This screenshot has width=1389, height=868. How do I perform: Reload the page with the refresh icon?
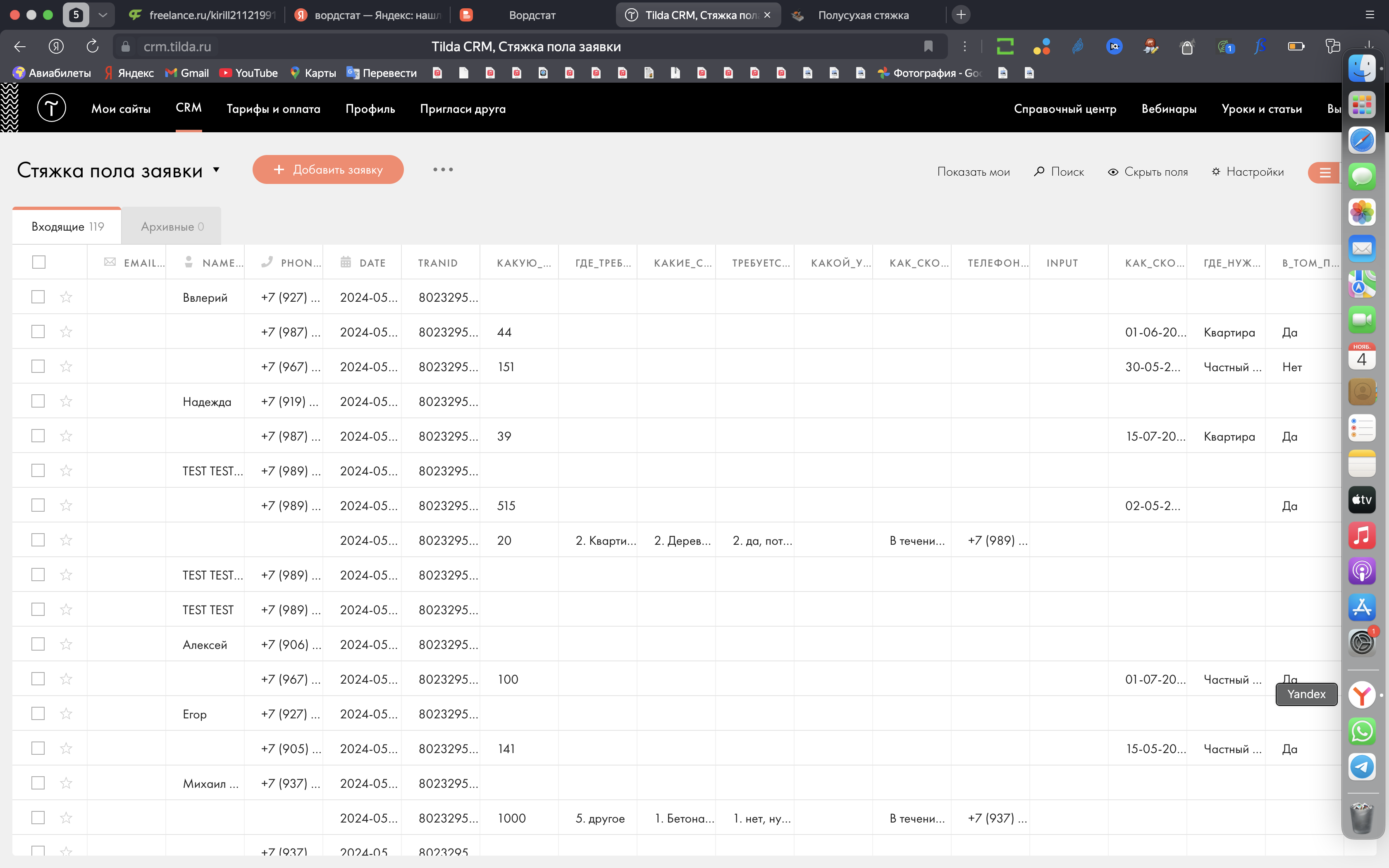[x=92, y=46]
